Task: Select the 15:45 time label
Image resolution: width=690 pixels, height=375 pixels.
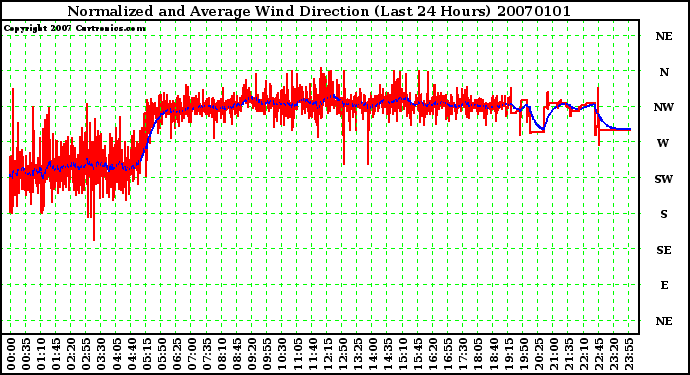Action: tap(418, 354)
